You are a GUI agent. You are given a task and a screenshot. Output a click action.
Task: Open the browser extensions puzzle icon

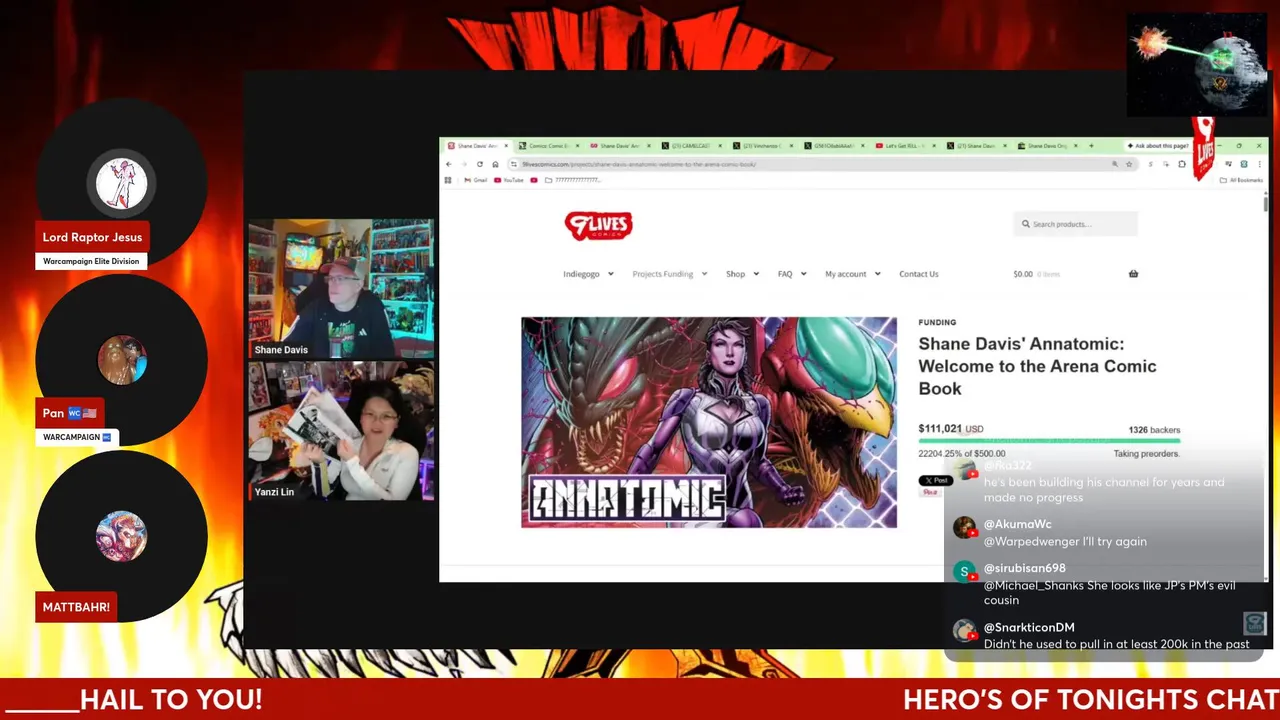pos(1182,164)
